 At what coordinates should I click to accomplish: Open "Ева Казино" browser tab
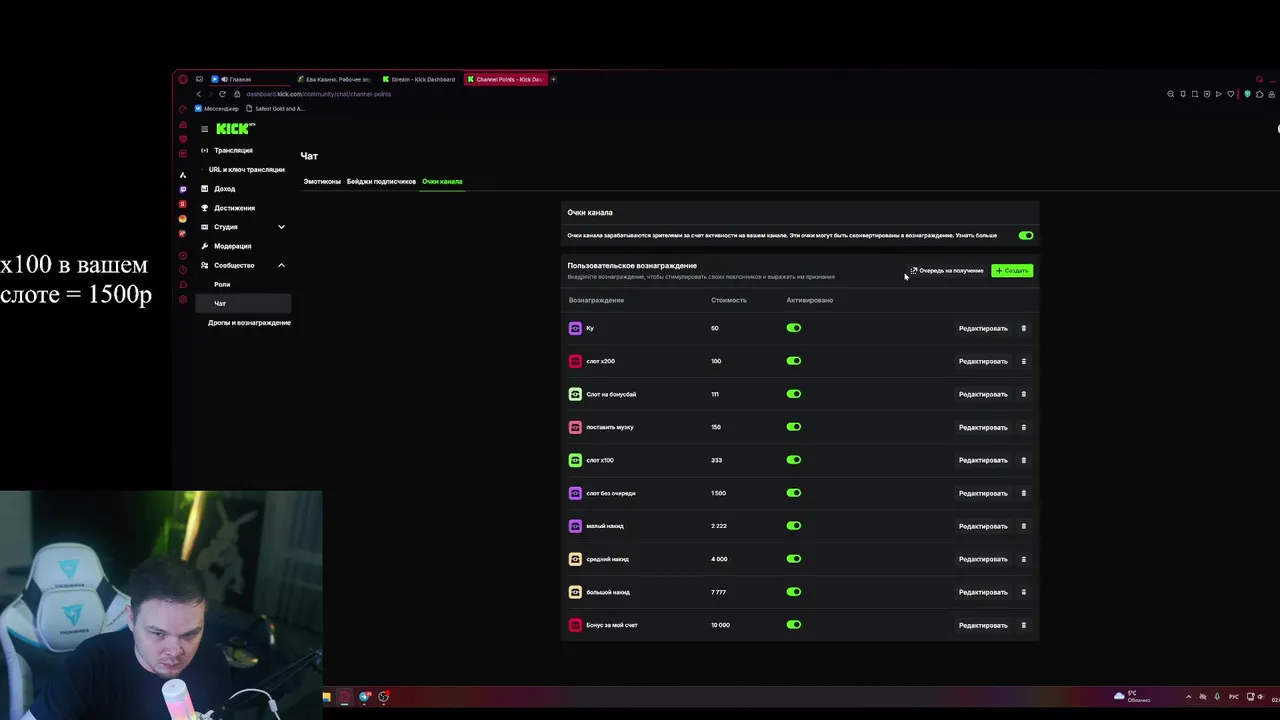coord(335,79)
